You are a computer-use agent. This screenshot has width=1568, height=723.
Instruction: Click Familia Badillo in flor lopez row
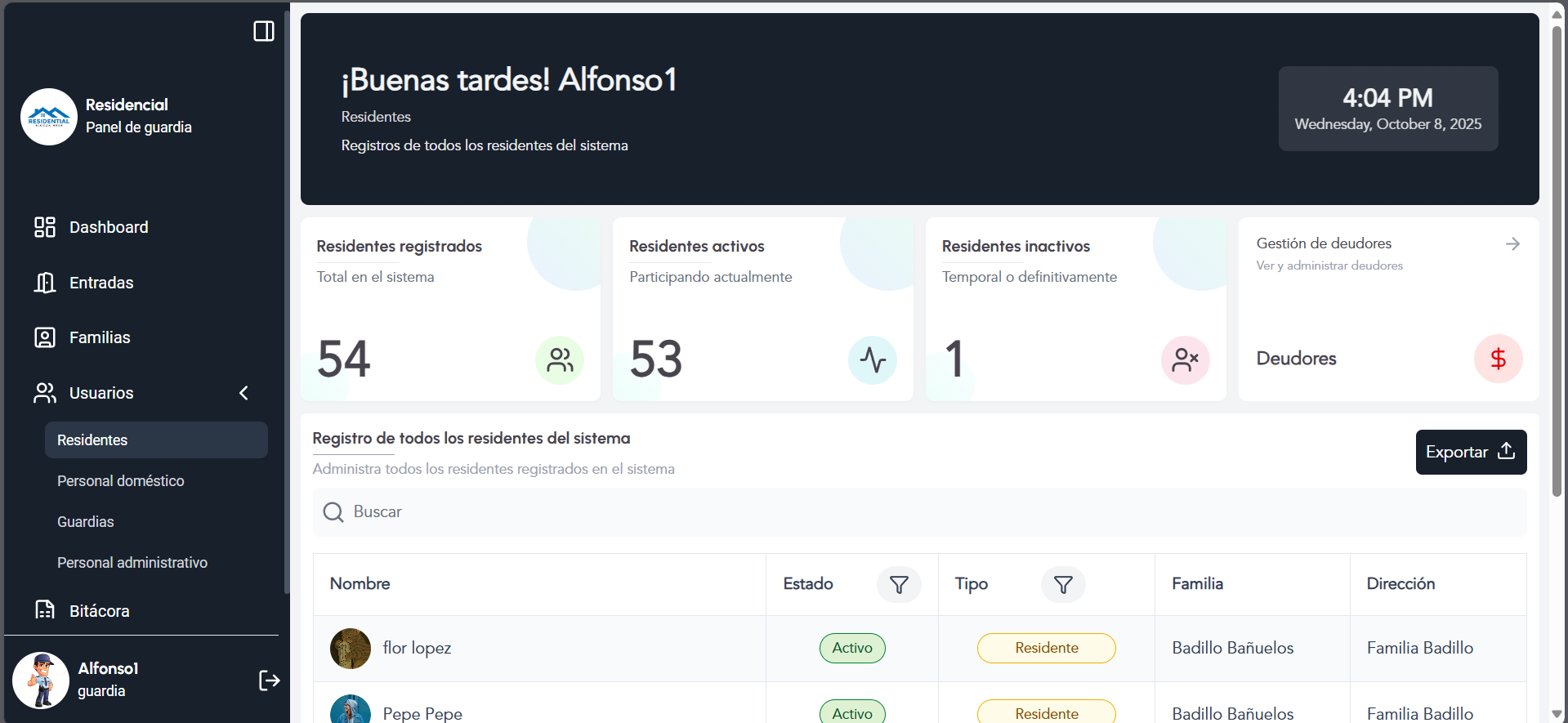[1420, 648]
